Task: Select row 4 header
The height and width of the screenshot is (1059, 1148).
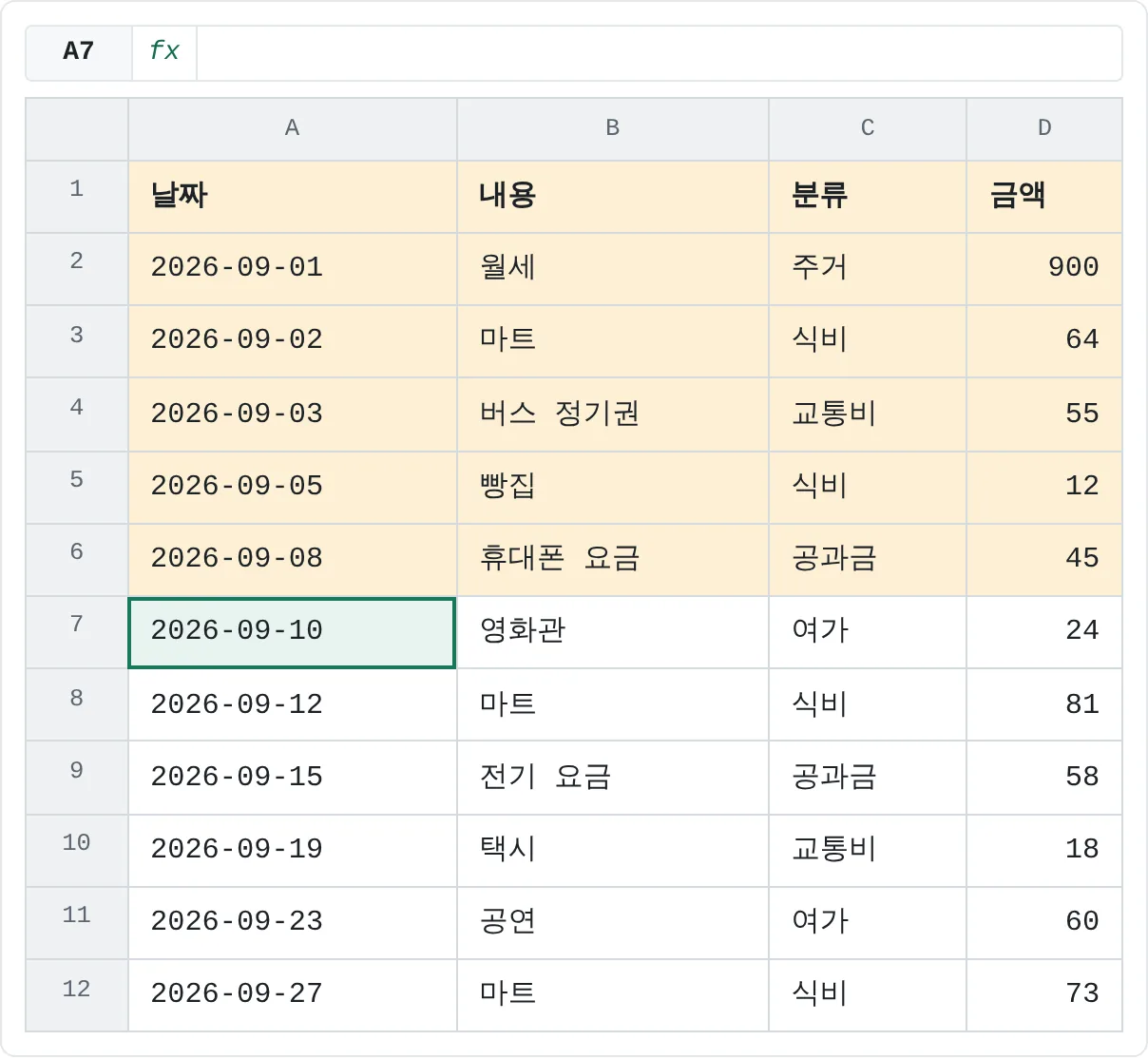Action: [x=77, y=414]
